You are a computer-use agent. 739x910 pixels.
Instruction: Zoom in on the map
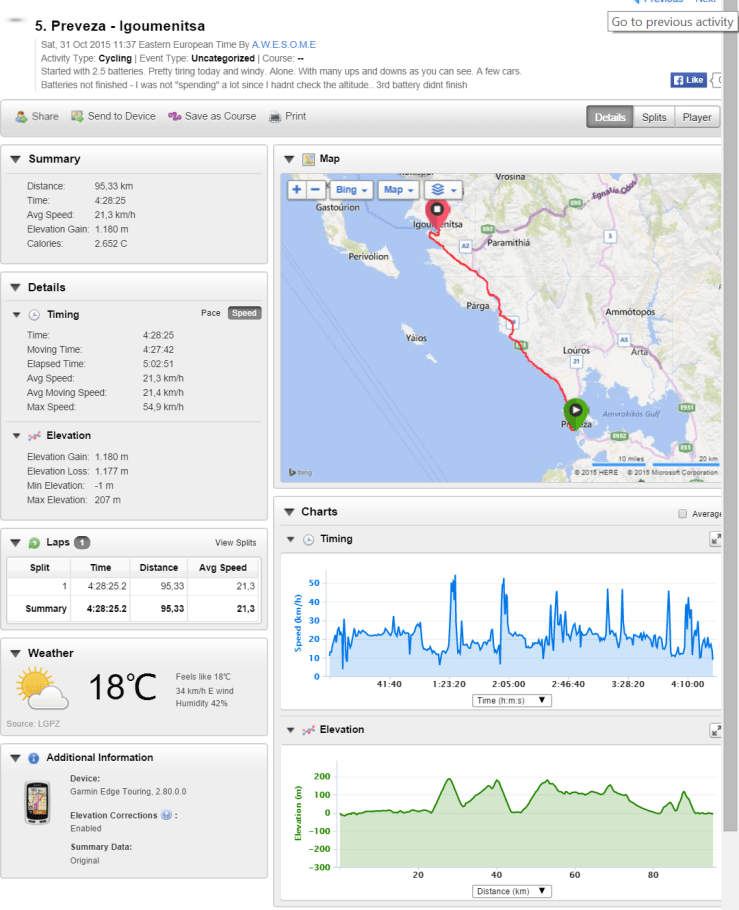(297, 189)
